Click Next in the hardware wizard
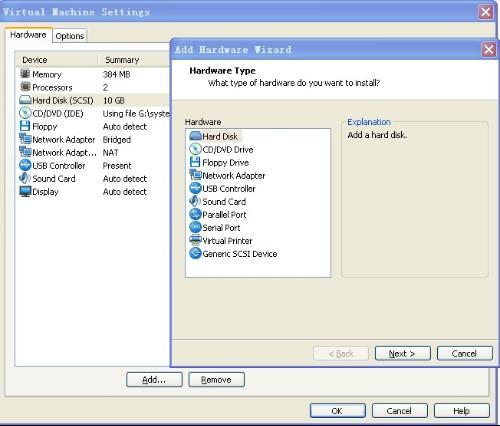500x426 pixels. tap(403, 353)
